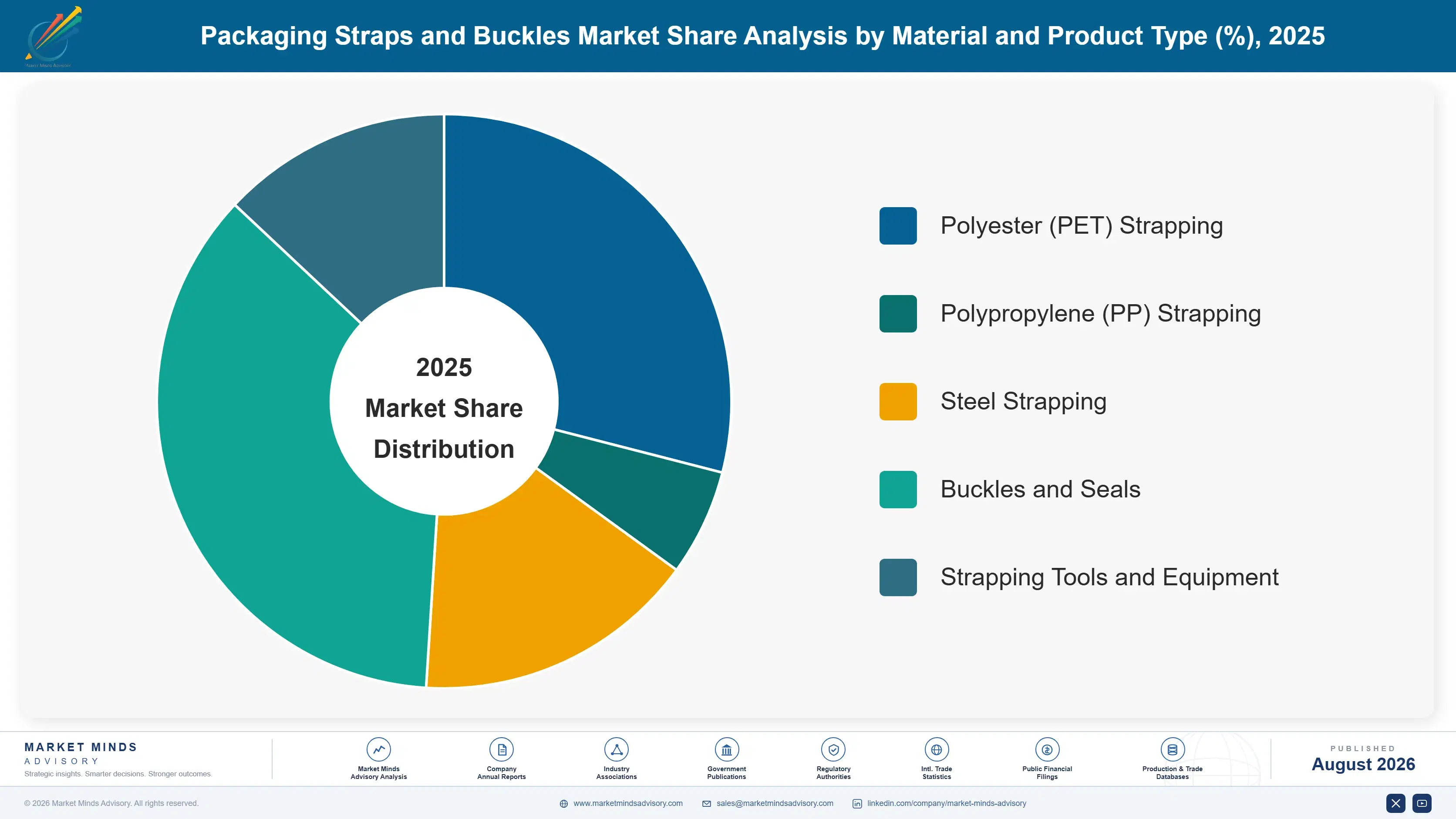This screenshot has height=819, width=1456.
Task: Click the copyright notice text
Action: click(111, 803)
